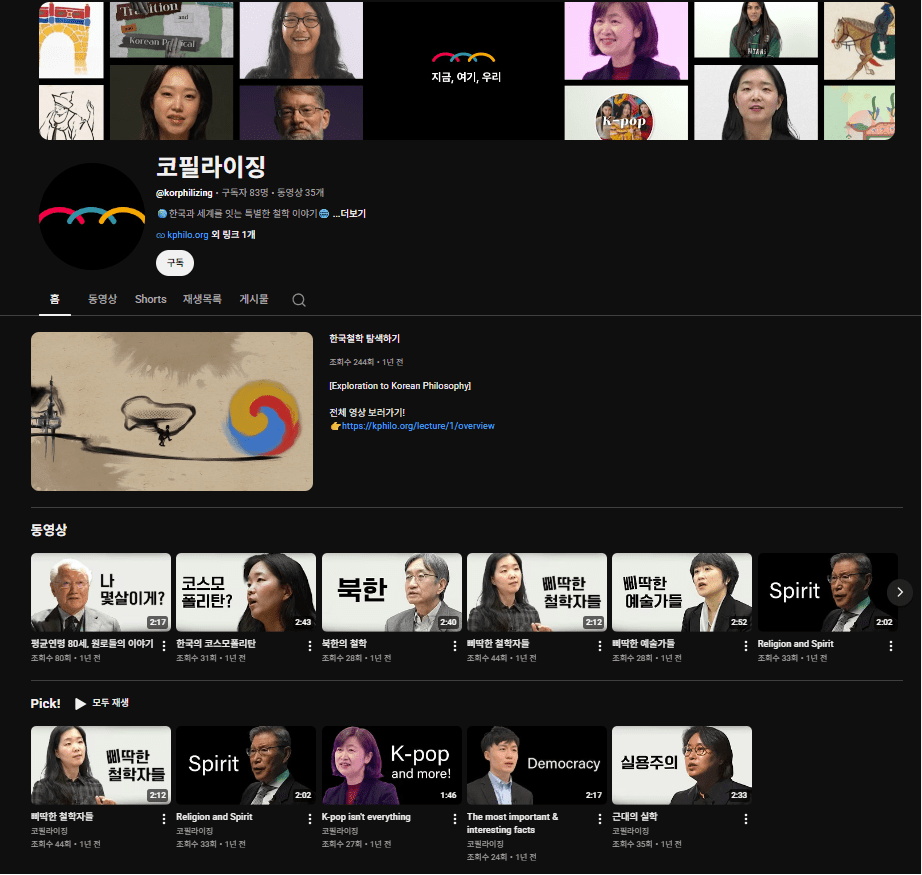This screenshot has height=875, width=922.
Task: Click the K-pop isn't everything title
Action: point(366,817)
